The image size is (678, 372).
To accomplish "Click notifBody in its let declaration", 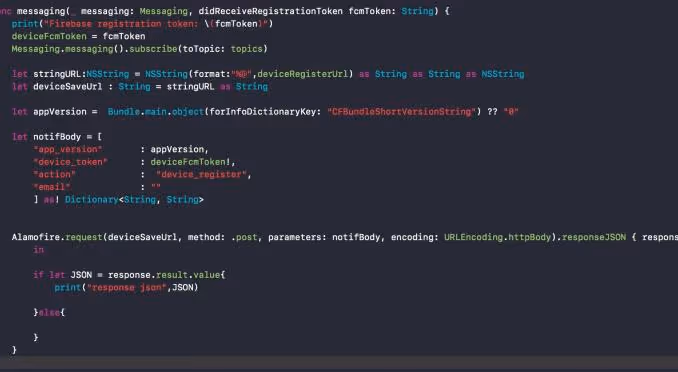I will 57,137.
